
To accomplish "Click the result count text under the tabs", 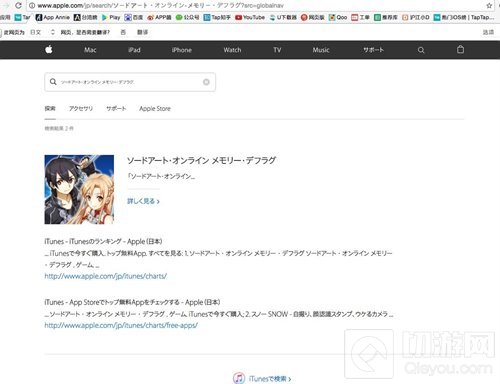I will [59, 128].
